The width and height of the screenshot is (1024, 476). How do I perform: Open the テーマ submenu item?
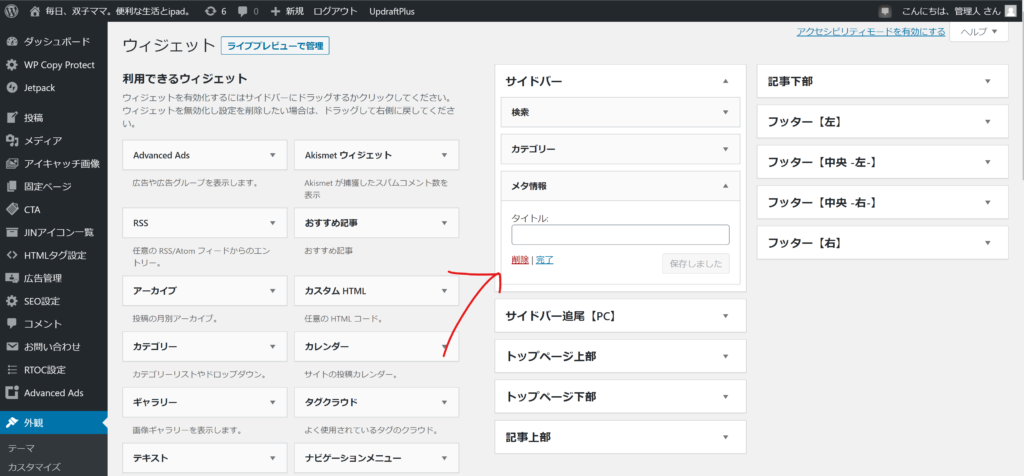pos(22,448)
